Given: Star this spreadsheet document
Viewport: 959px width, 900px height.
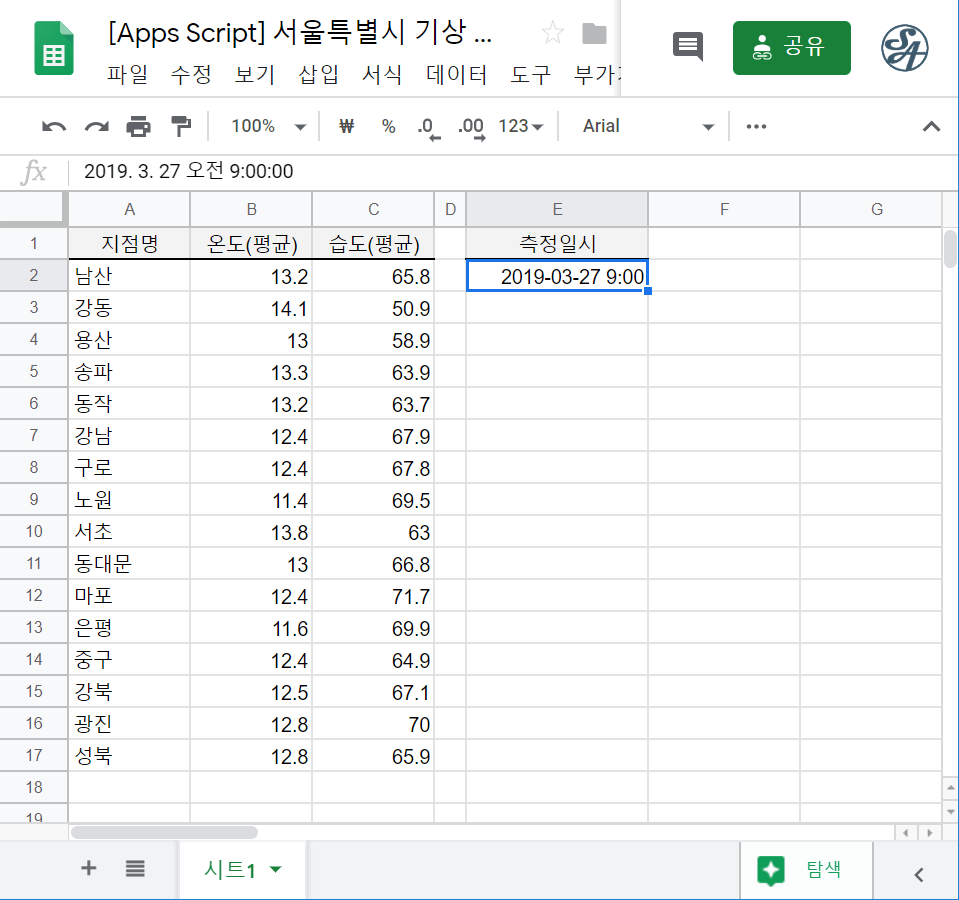Looking at the screenshot, I should 552,34.
